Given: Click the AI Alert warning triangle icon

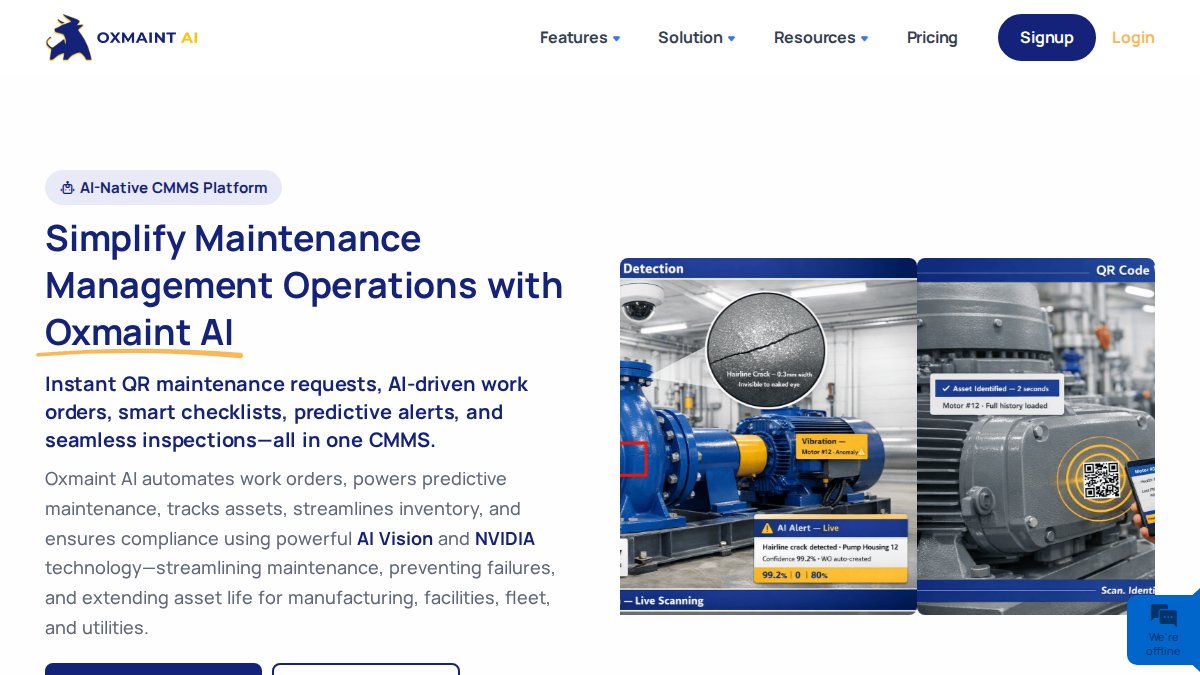Looking at the screenshot, I should point(767,528).
